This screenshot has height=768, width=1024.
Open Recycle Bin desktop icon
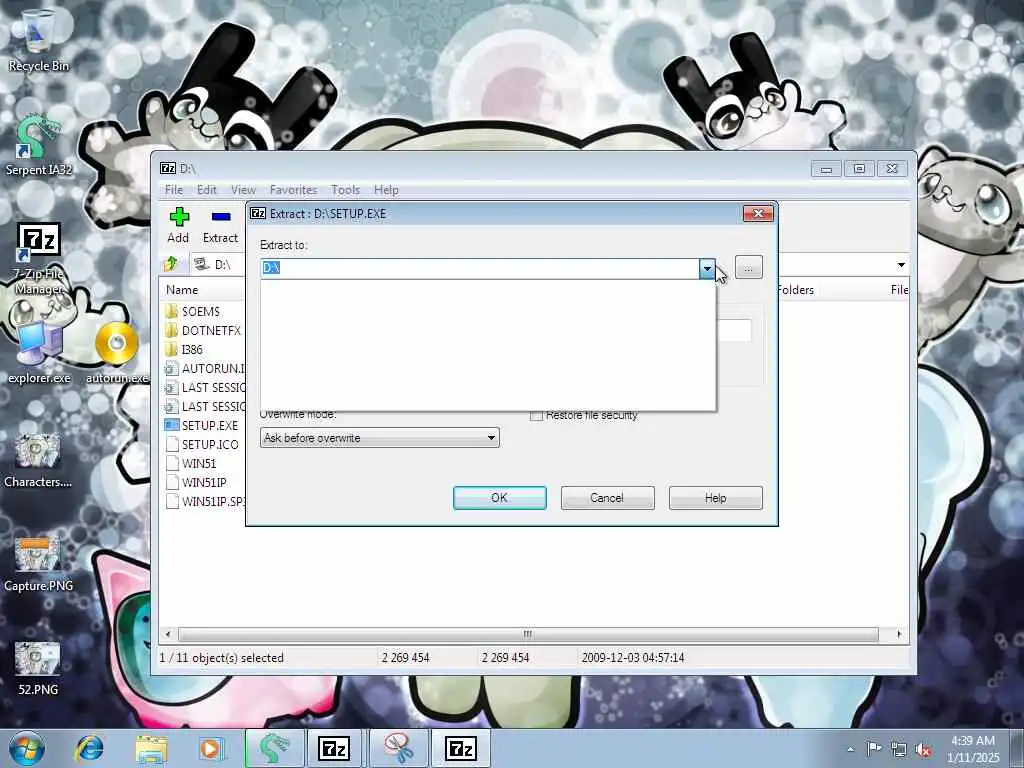tap(38, 39)
